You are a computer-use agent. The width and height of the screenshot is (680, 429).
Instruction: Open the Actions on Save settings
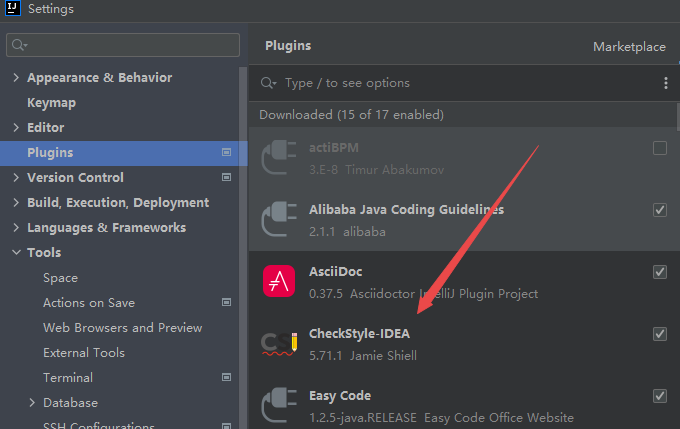(x=89, y=303)
